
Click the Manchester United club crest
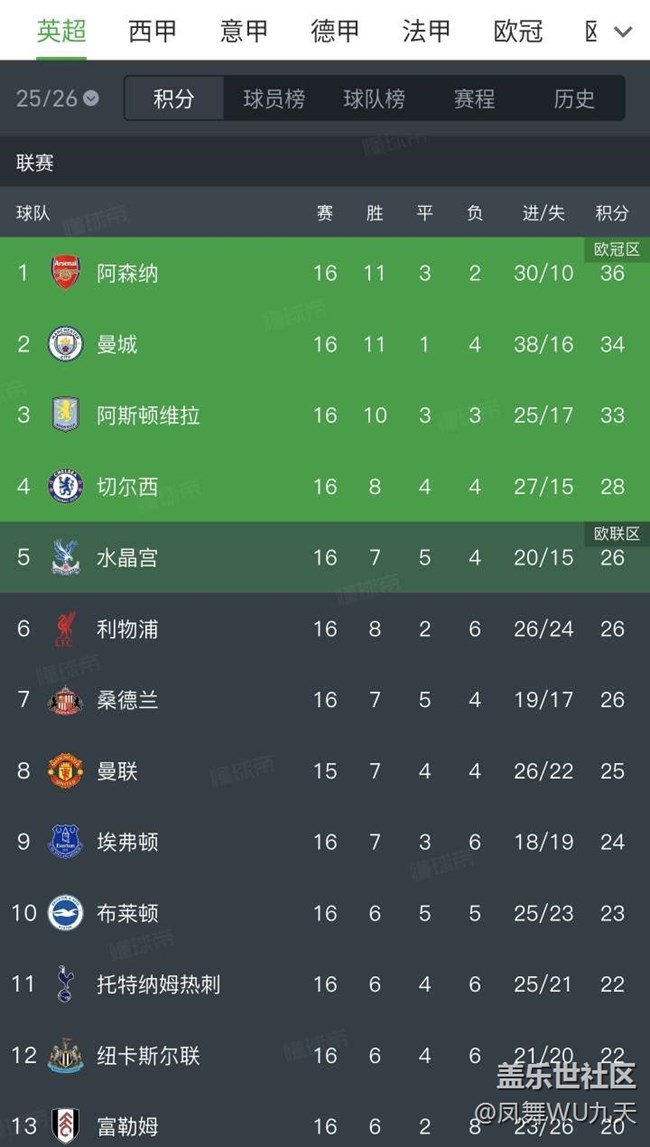(x=66, y=771)
